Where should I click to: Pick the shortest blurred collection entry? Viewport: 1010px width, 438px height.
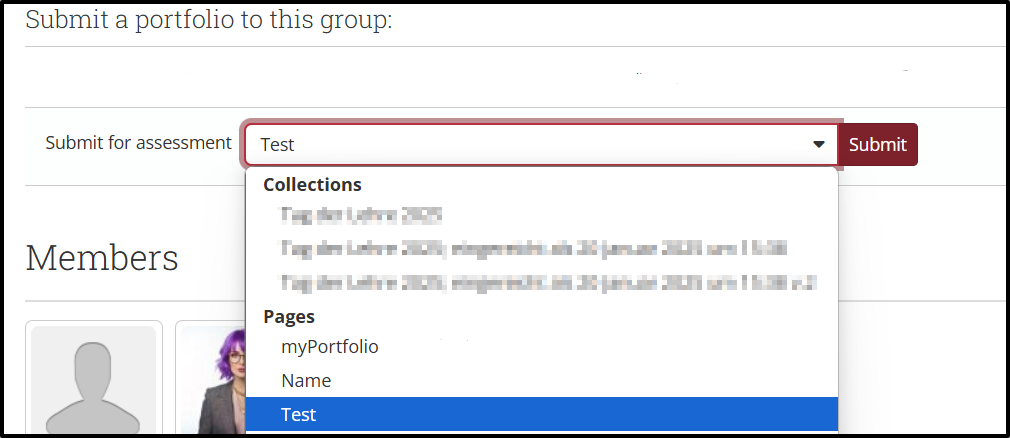point(361,214)
